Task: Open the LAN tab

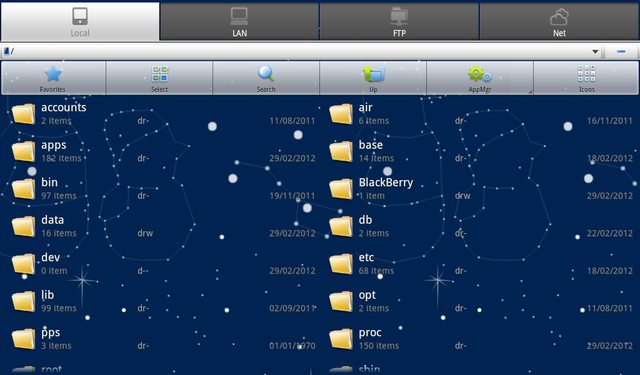Action: tap(239, 22)
